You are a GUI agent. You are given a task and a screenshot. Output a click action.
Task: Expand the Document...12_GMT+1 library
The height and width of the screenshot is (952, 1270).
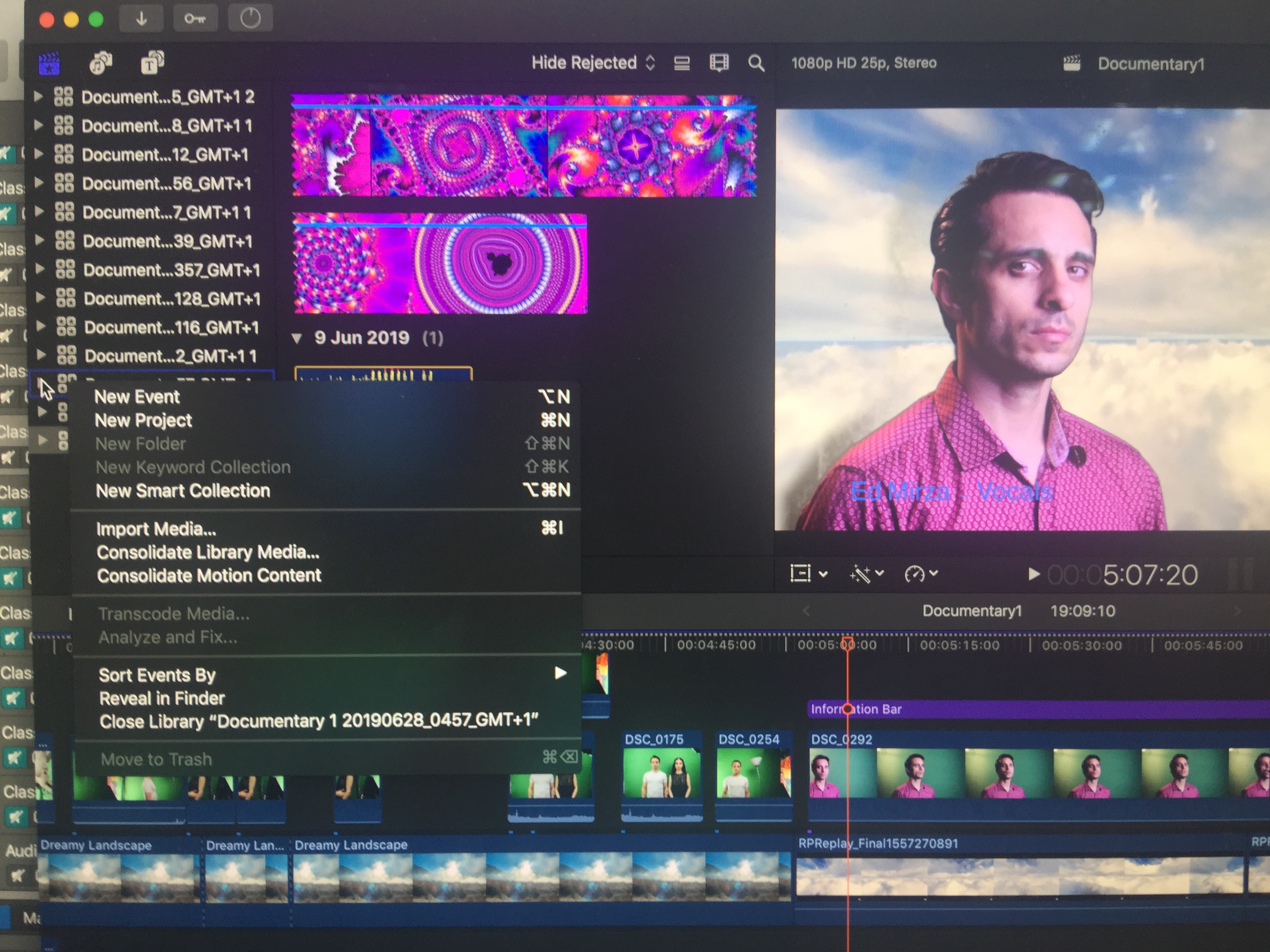pos(39,154)
